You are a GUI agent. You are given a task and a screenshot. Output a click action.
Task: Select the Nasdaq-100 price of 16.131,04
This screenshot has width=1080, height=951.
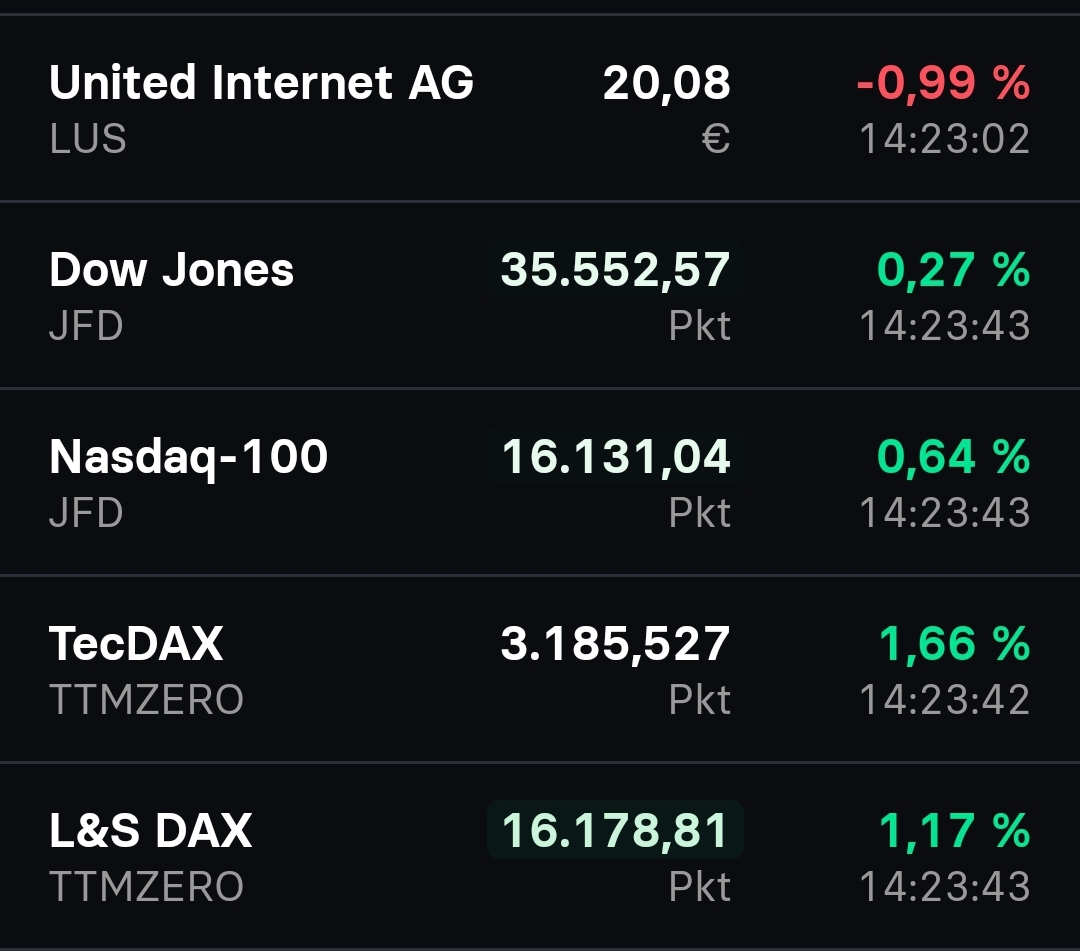(x=613, y=457)
